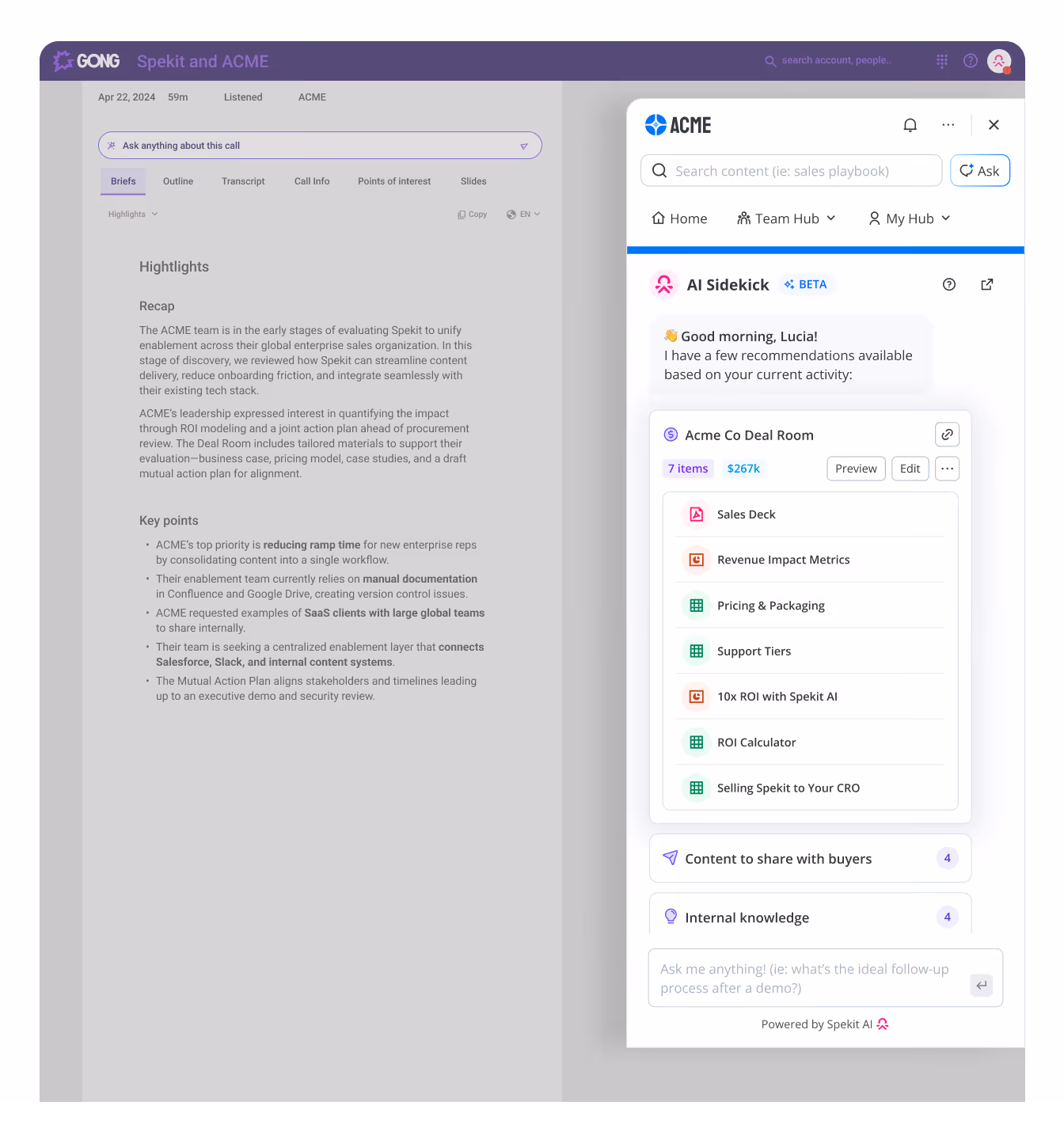Image resolution: width=1064 pixels, height=1128 pixels.
Task: Open the Gong apps grid icon
Action: click(x=942, y=61)
